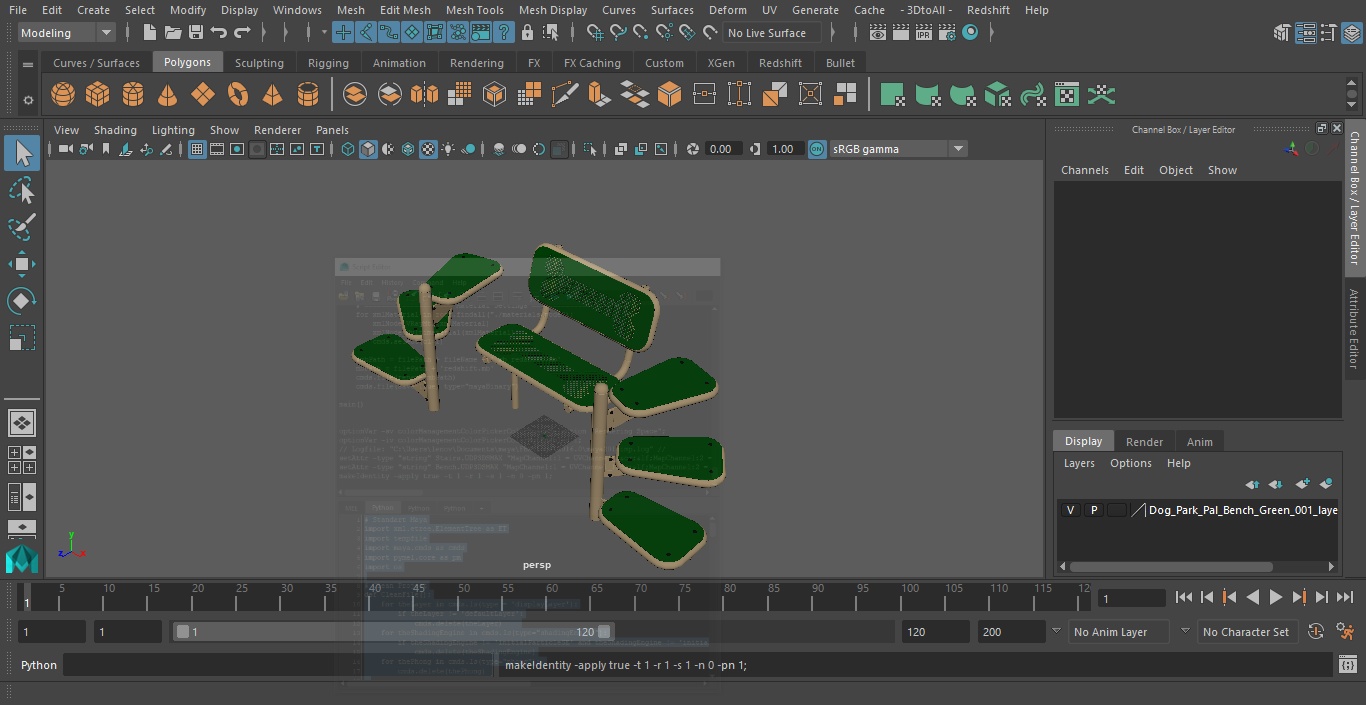
Task: Expand the No Anim Layer dropdown
Action: point(1056,631)
